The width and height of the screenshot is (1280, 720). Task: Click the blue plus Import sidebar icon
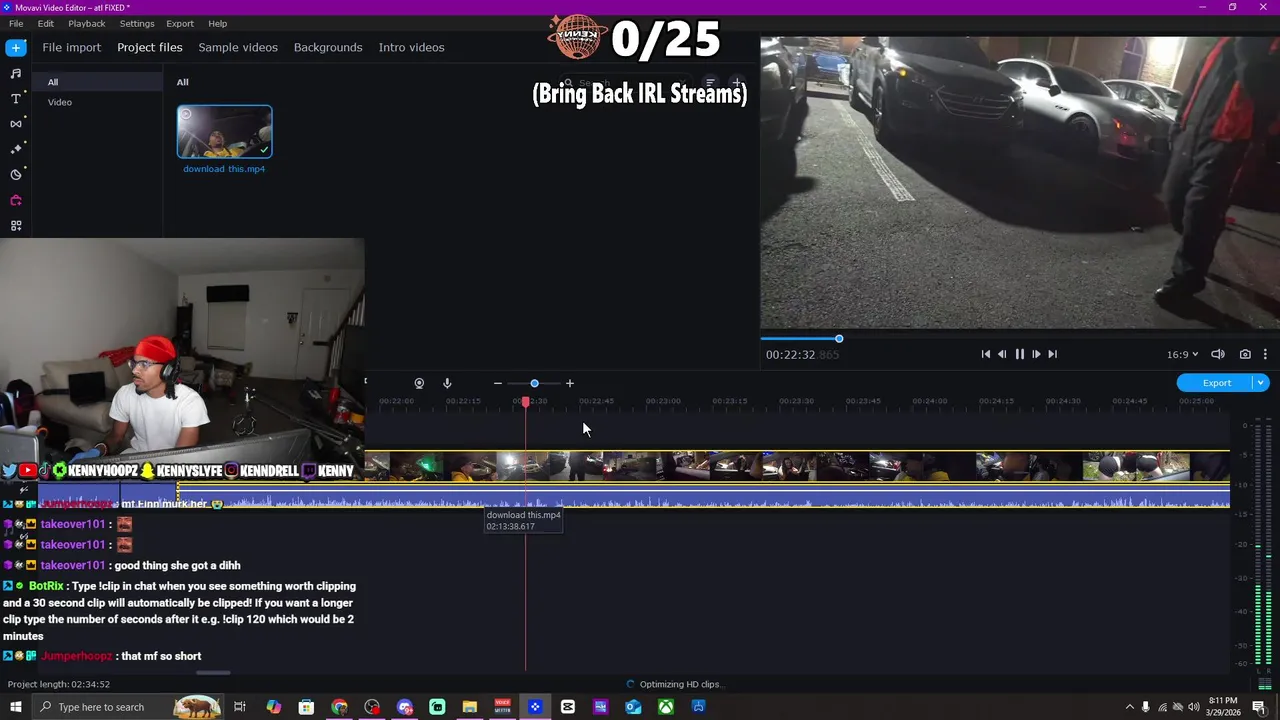16,47
